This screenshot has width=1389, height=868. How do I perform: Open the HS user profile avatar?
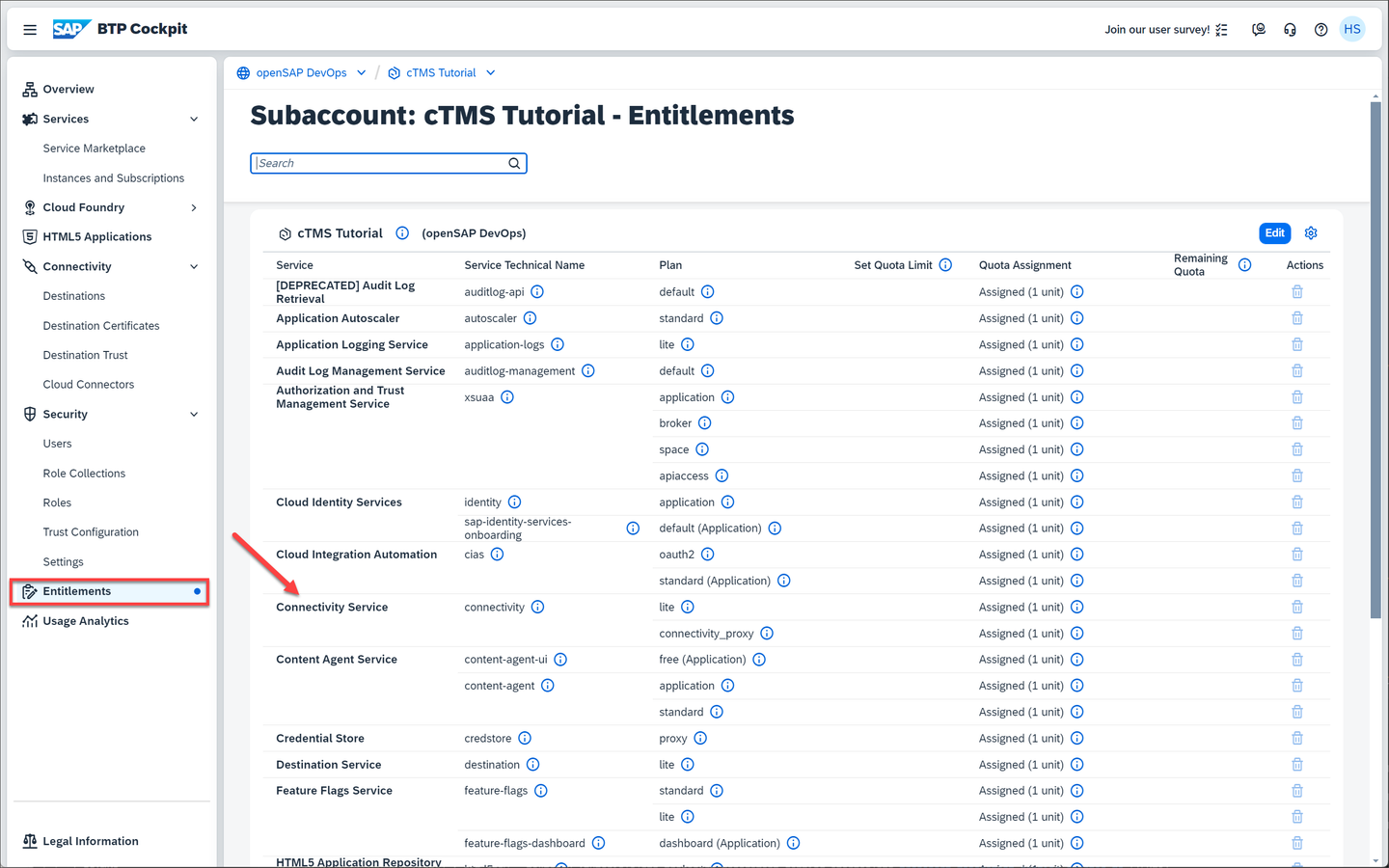(x=1352, y=29)
